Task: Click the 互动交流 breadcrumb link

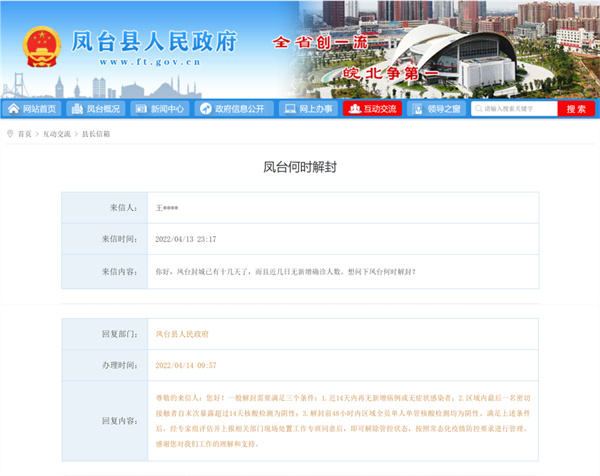Action: coord(57,133)
